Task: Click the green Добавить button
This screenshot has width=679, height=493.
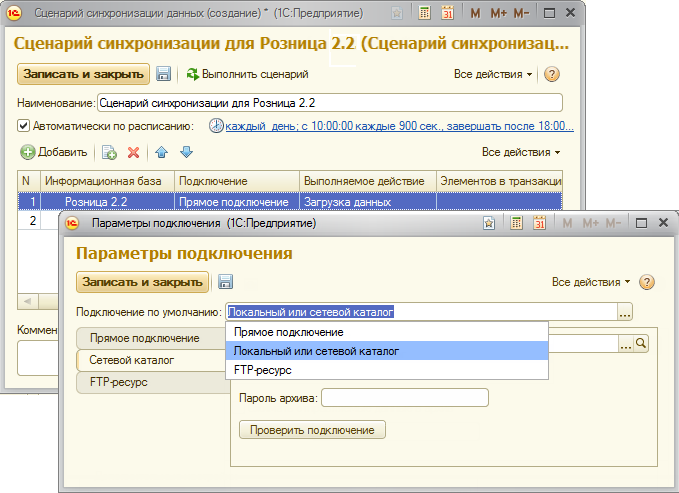Action: [54, 152]
